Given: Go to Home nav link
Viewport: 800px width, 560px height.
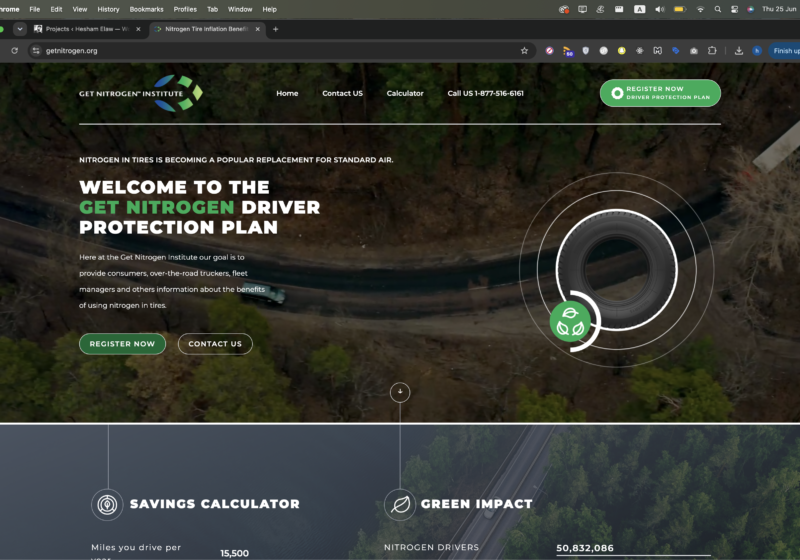Looking at the screenshot, I should pos(287,93).
